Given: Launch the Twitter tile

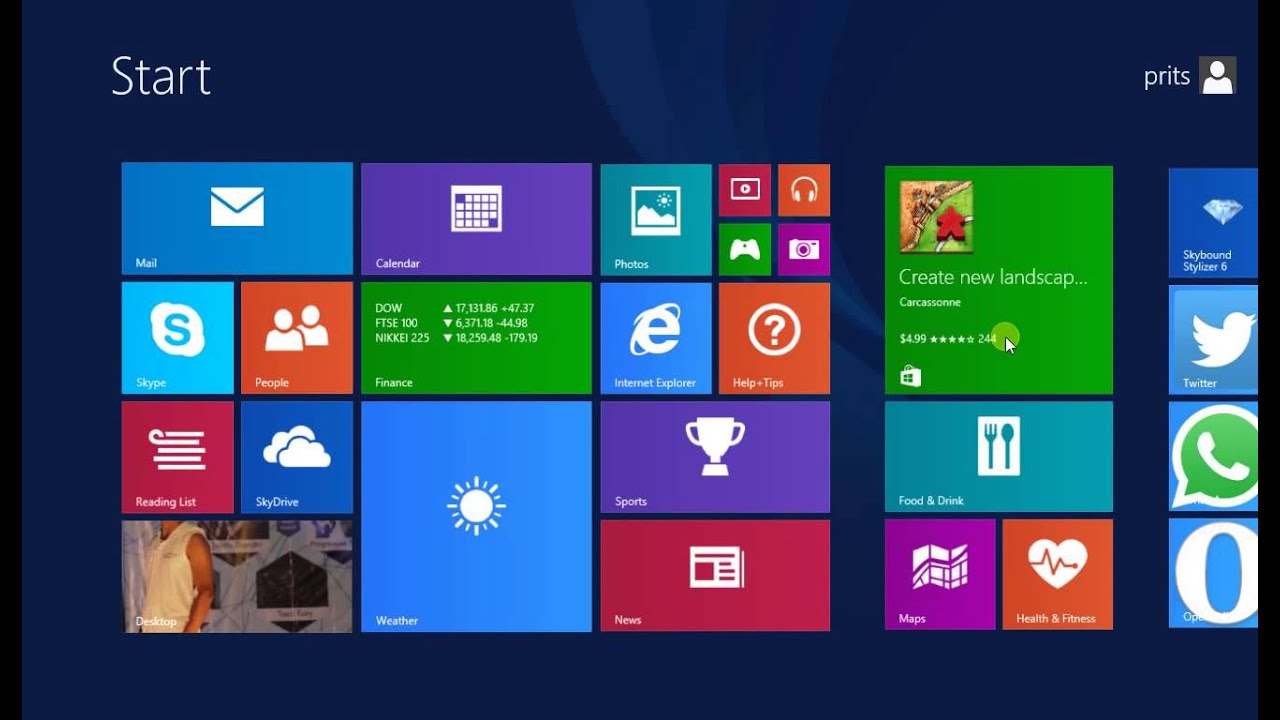Looking at the screenshot, I should pos(1214,339).
